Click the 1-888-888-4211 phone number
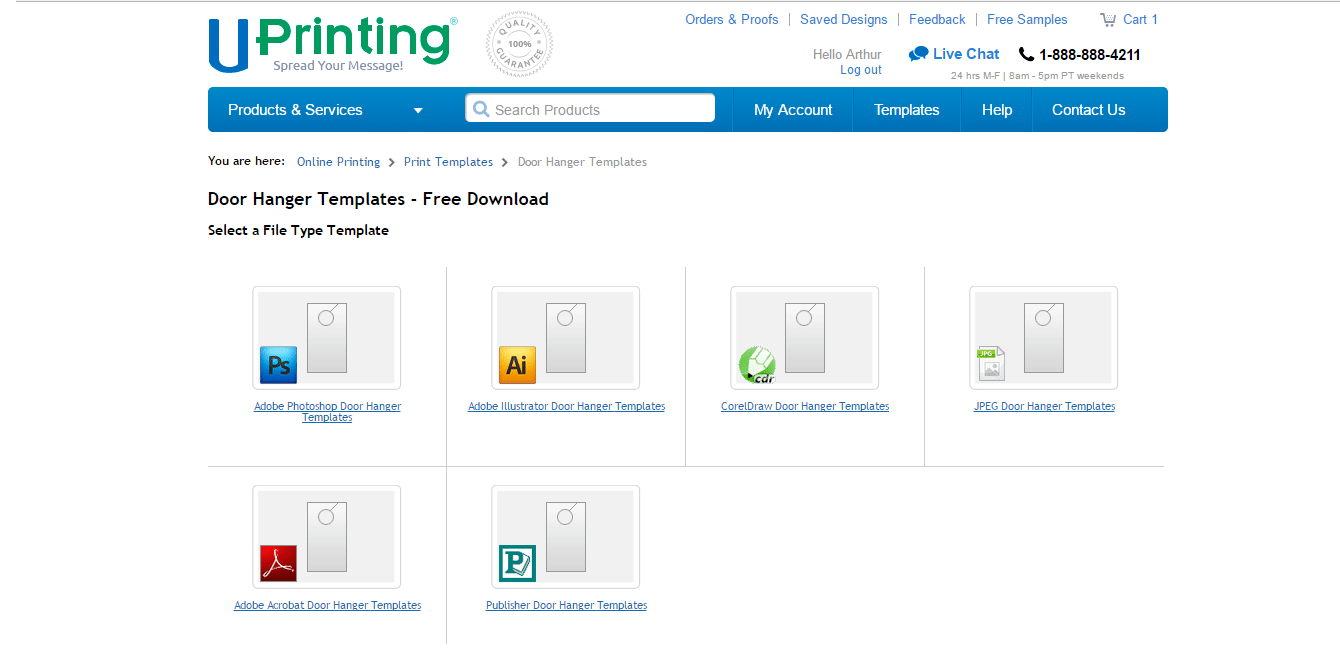This screenshot has height=652, width=1340. (x=1090, y=55)
